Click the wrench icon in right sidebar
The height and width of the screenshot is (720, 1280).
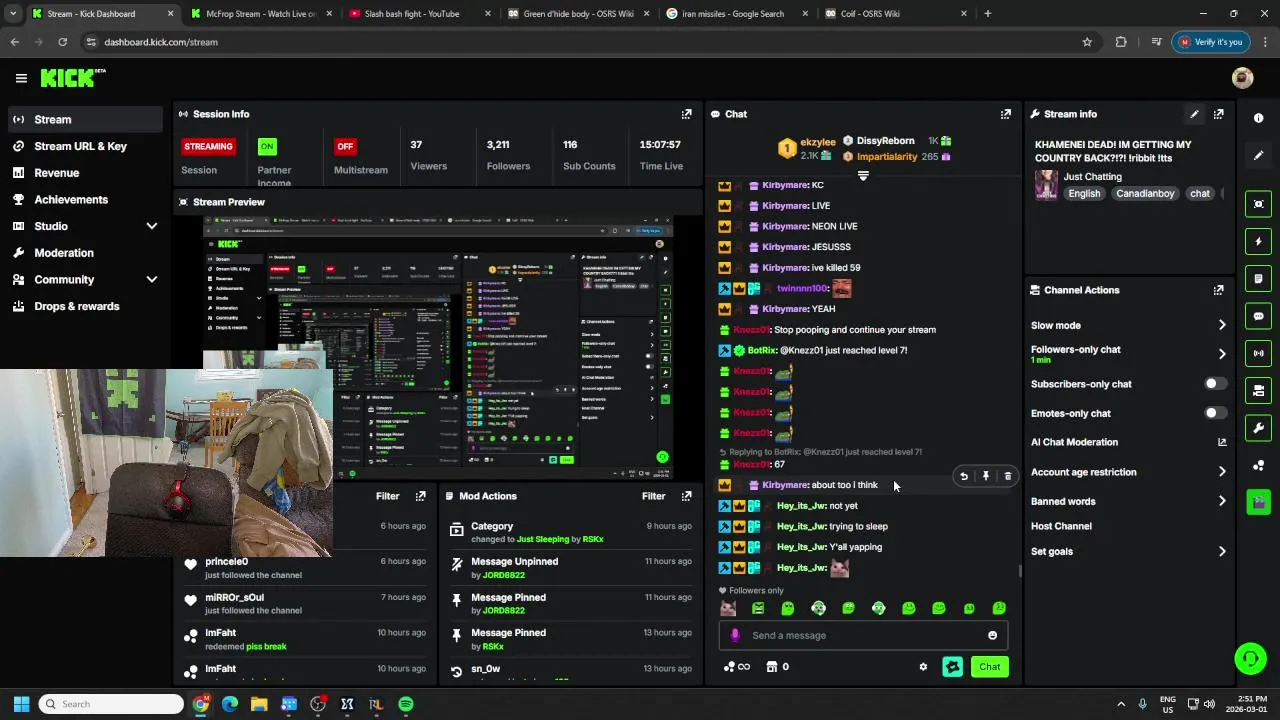[x=1258, y=428]
